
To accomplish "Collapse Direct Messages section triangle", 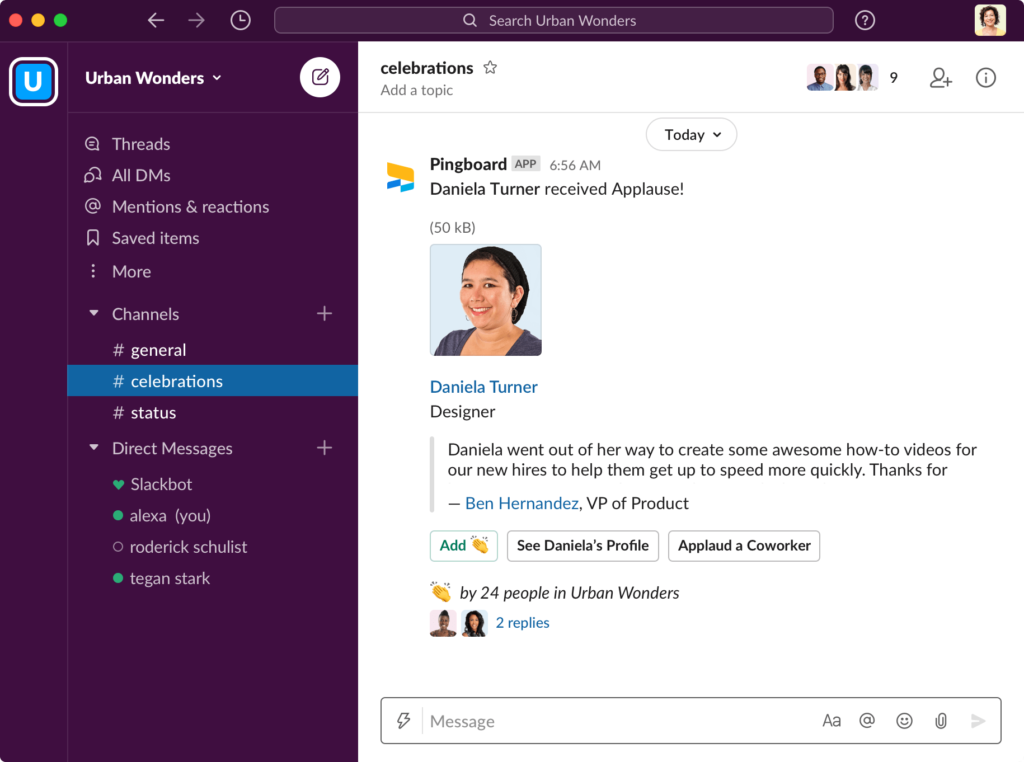I will click(x=94, y=447).
